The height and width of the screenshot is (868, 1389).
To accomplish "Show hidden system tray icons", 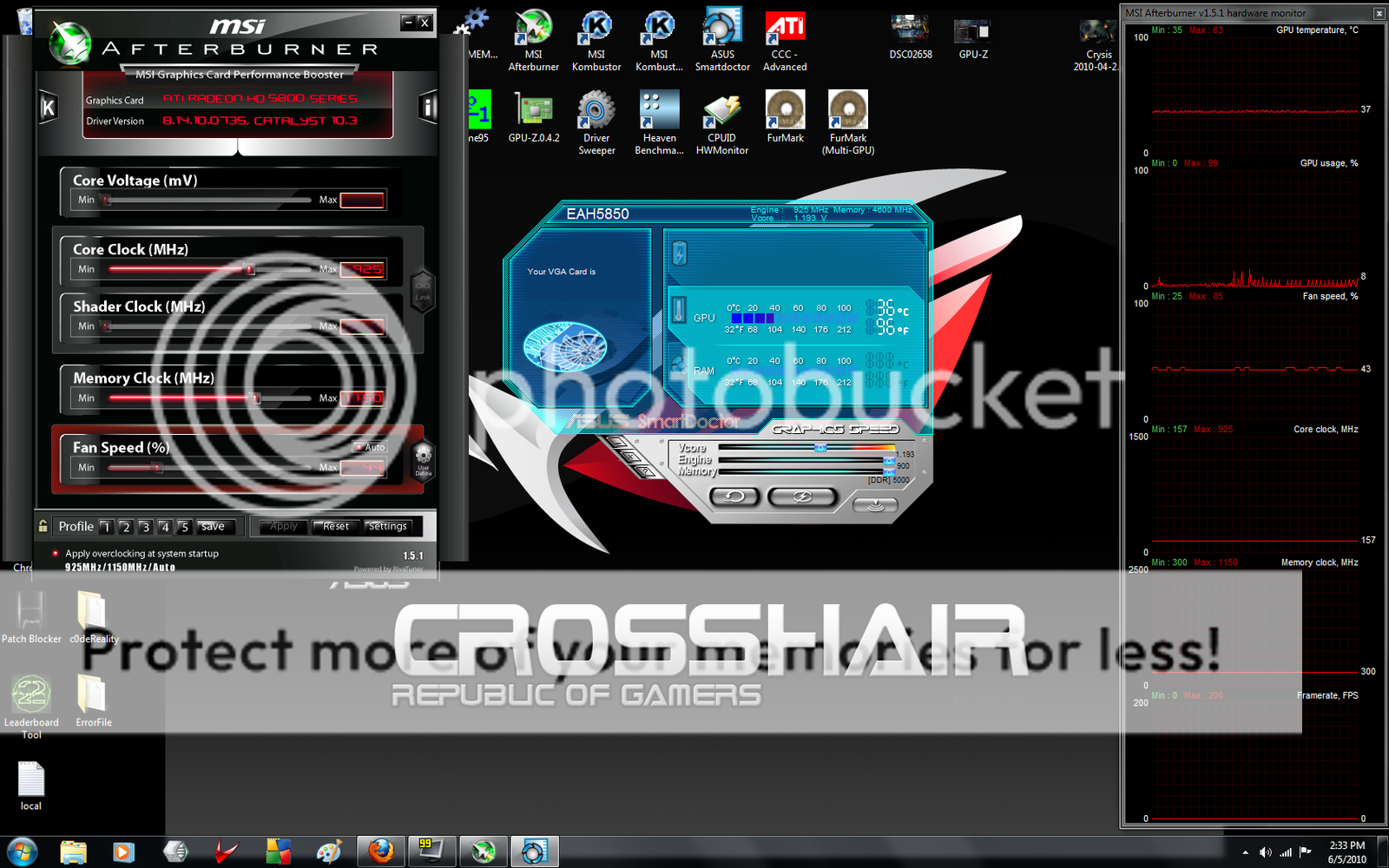I will (x=1245, y=852).
